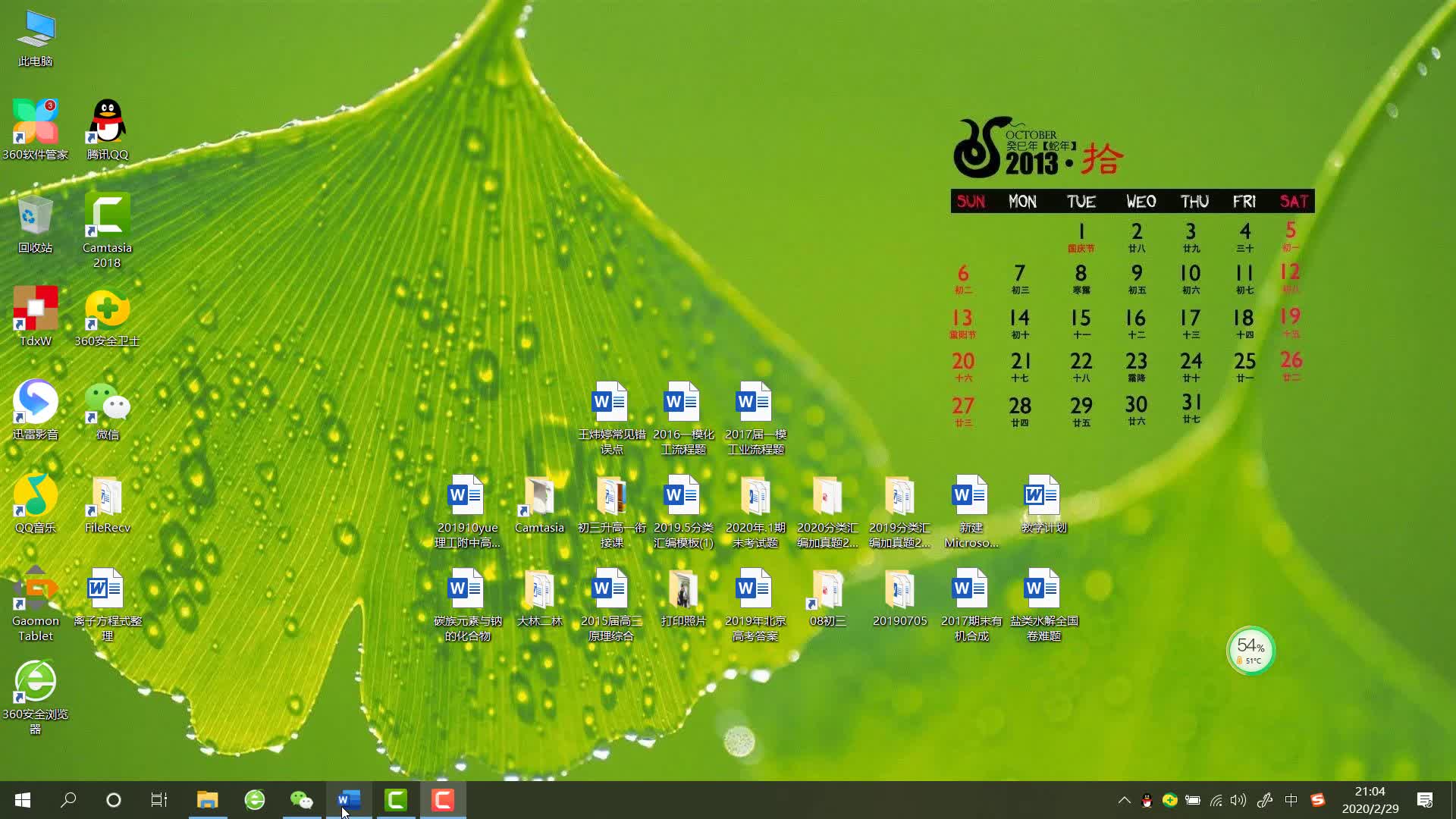Image resolution: width=1456 pixels, height=819 pixels.
Task: Open the Camtasia folder shortcut
Action: tap(540, 504)
